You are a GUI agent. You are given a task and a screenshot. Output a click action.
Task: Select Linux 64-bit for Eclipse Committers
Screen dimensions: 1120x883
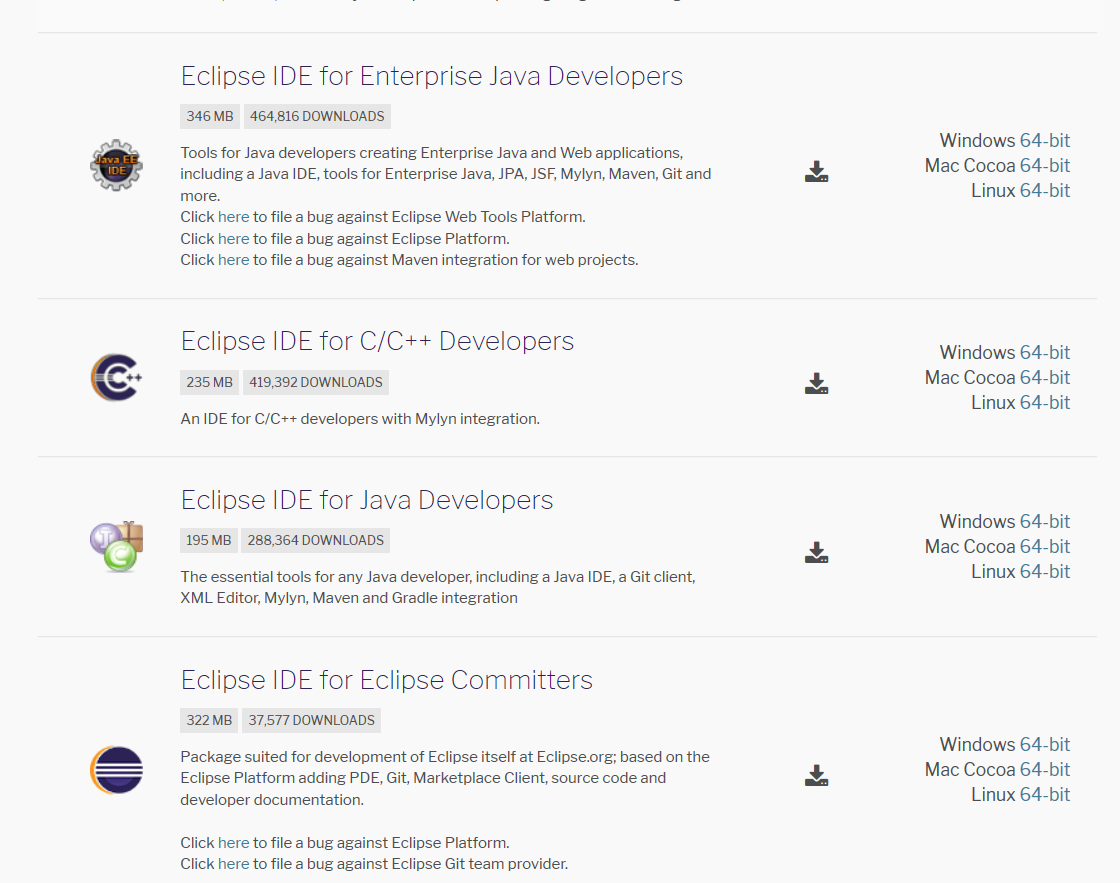[x=1044, y=794]
